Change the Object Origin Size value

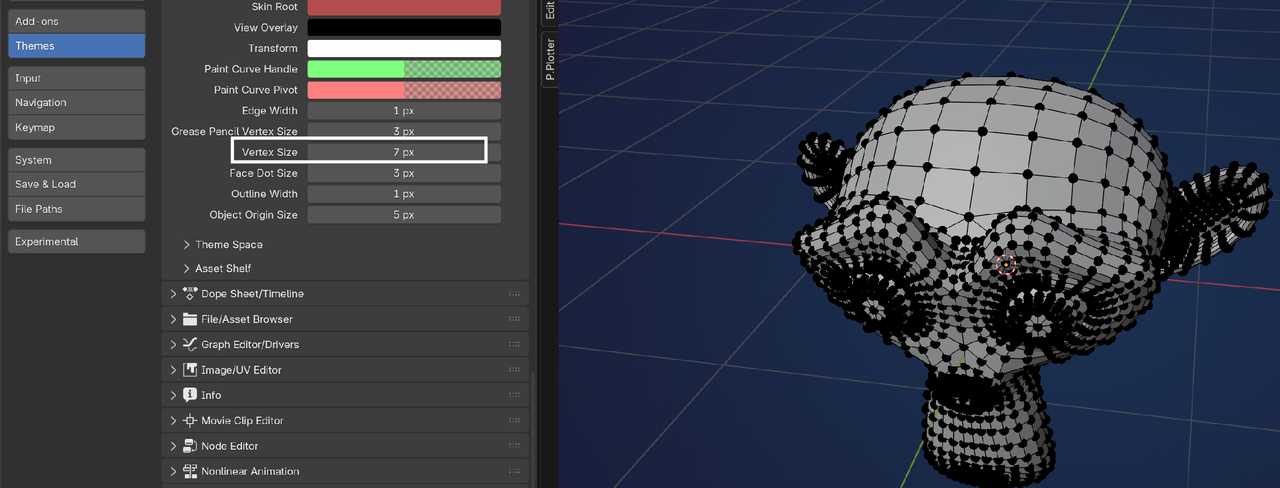(x=404, y=215)
